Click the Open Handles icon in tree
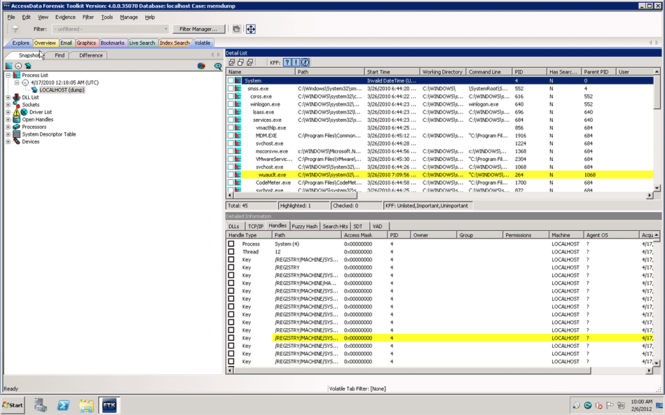Image resolution: width=665 pixels, height=415 pixels. click(17, 120)
